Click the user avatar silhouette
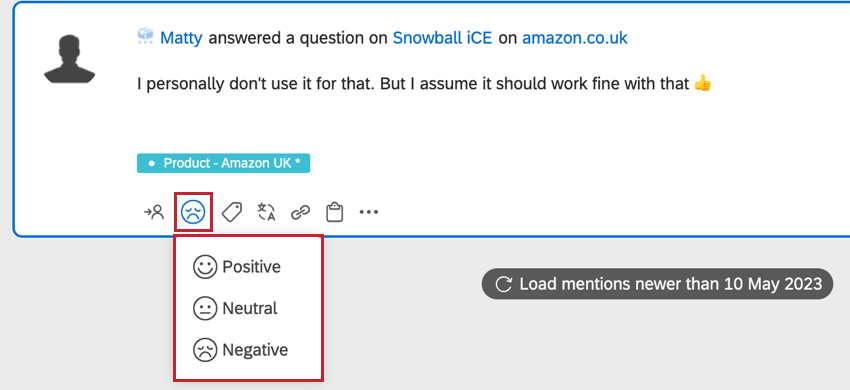 click(69, 59)
